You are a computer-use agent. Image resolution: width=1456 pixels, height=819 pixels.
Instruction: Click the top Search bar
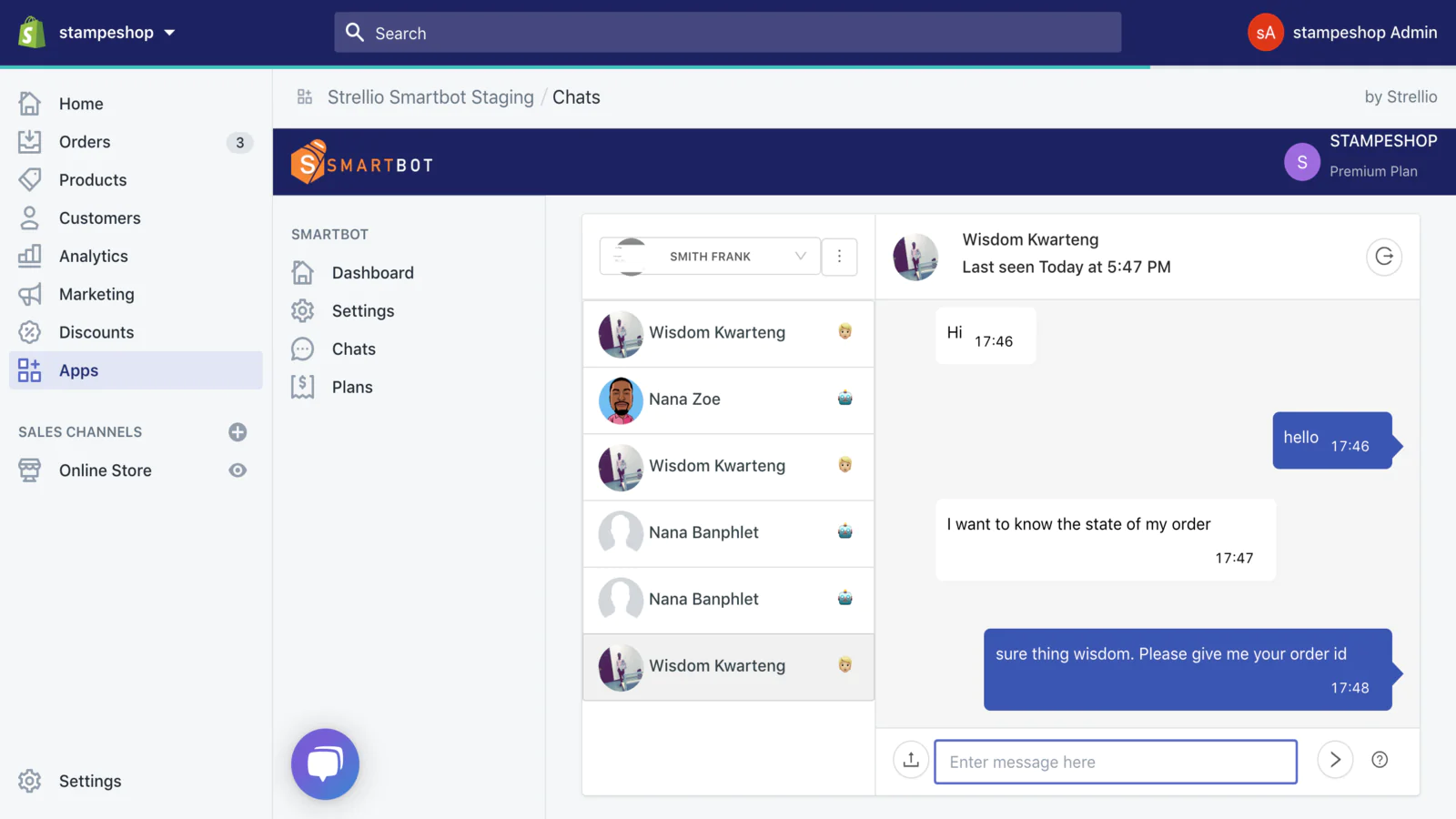point(728,33)
